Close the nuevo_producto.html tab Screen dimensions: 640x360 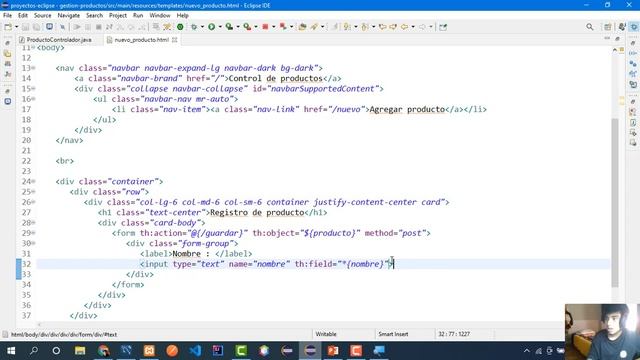175,40
